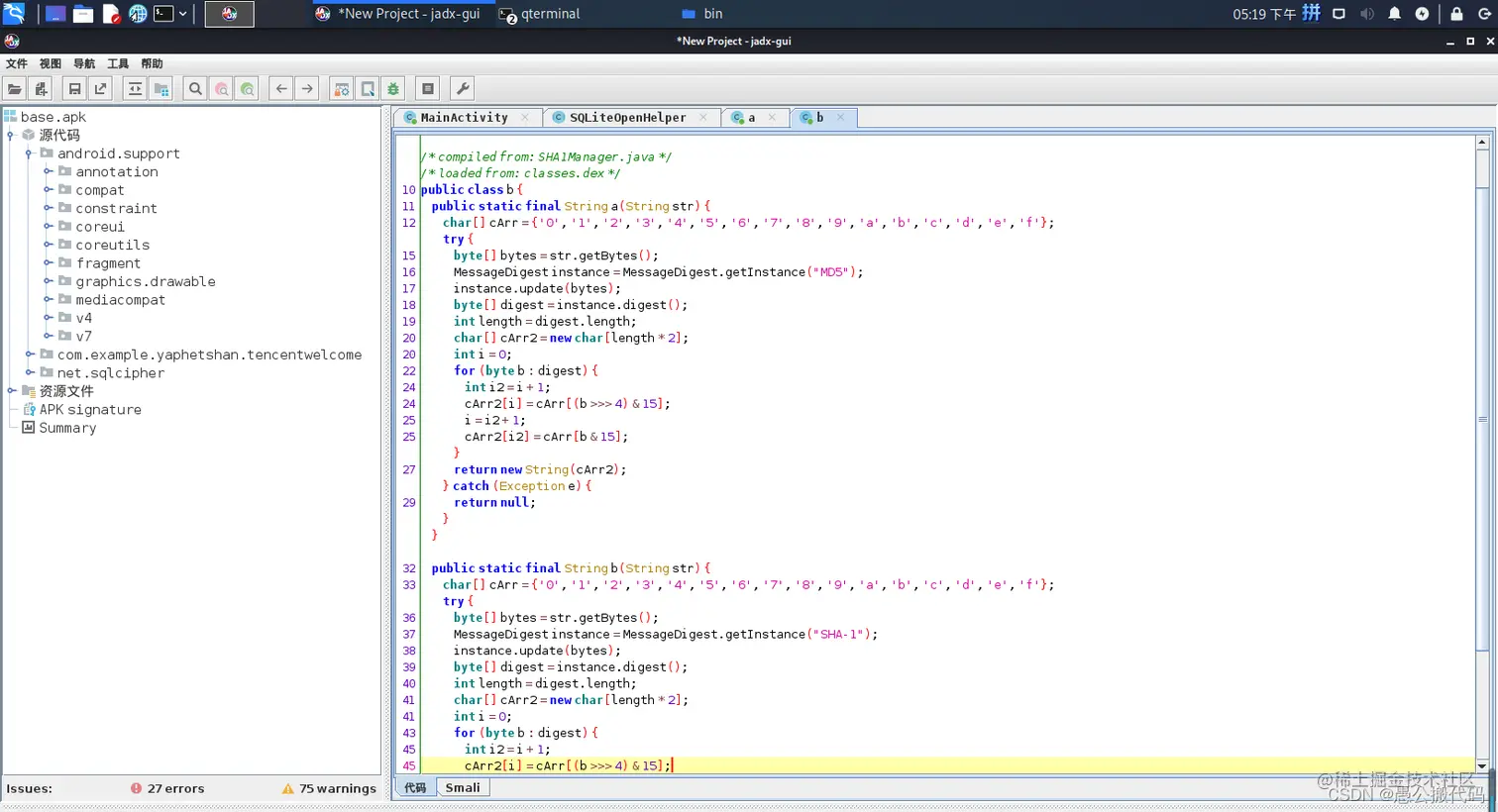The width and height of the screenshot is (1498, 812).
Task: Expand the 资源文件 node
Action: click(11, 391)
